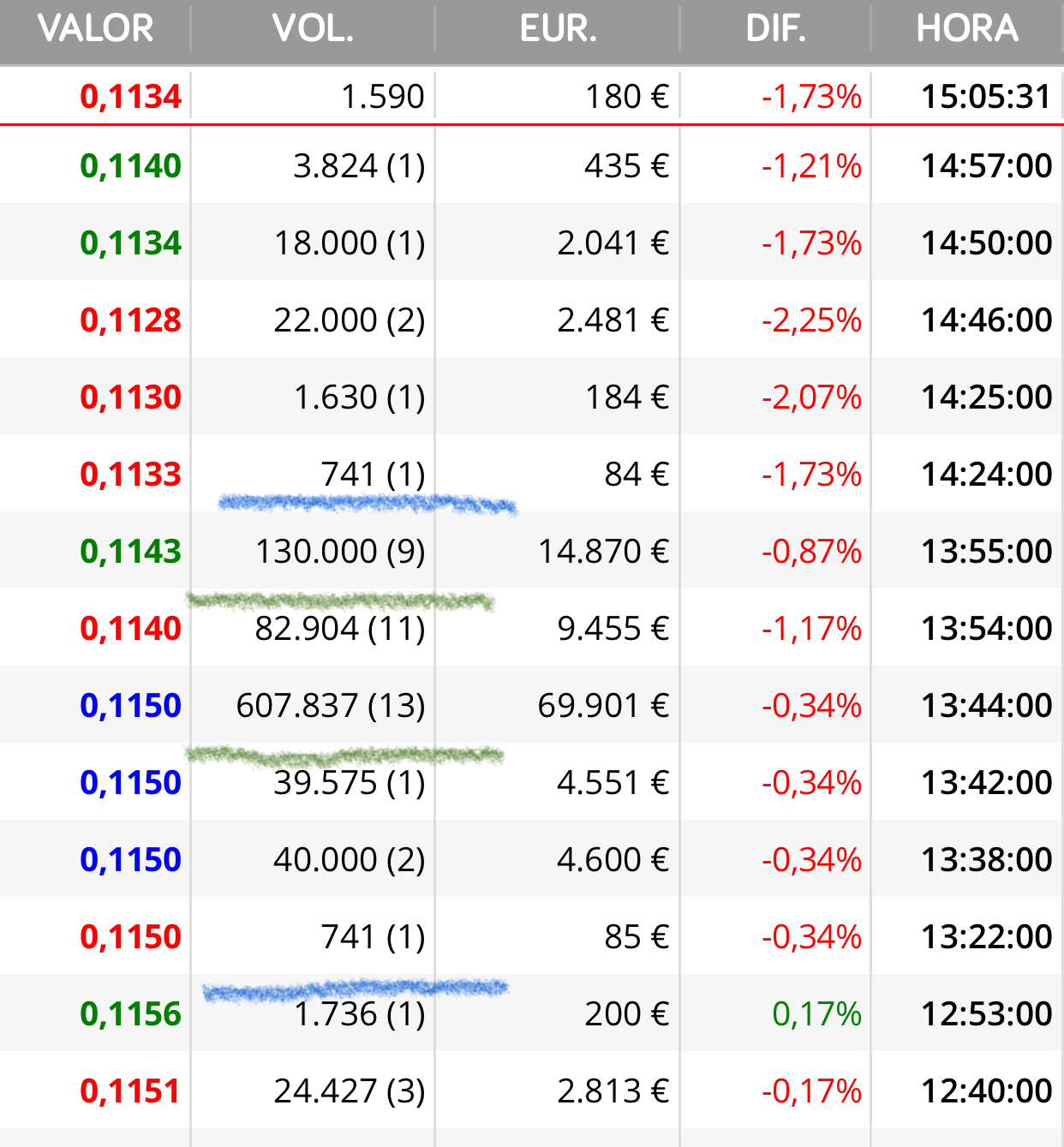The height and width of the screenshot is (1147, 1064).
Task: Click the green 0,17% difference value
Action: tap(816, 1013)
